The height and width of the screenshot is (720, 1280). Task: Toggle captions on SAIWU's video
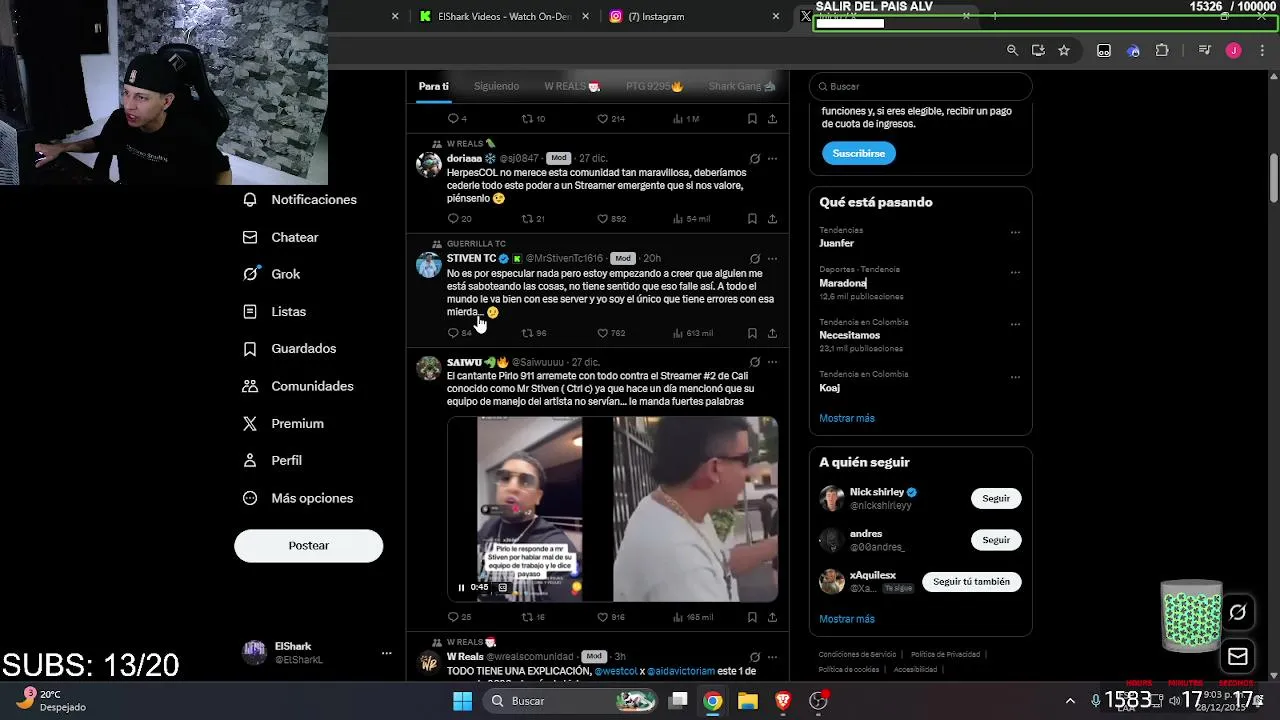(503, 588)
